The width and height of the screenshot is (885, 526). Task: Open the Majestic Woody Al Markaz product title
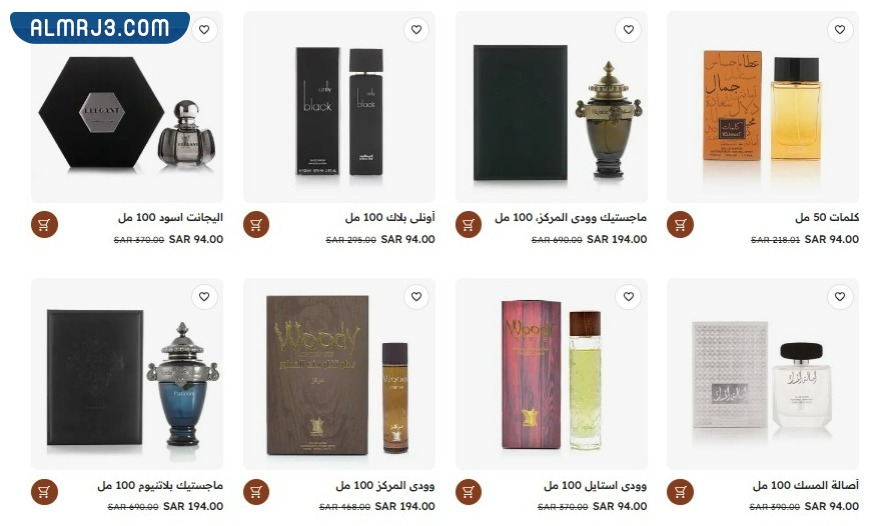[x=571, y=217]
